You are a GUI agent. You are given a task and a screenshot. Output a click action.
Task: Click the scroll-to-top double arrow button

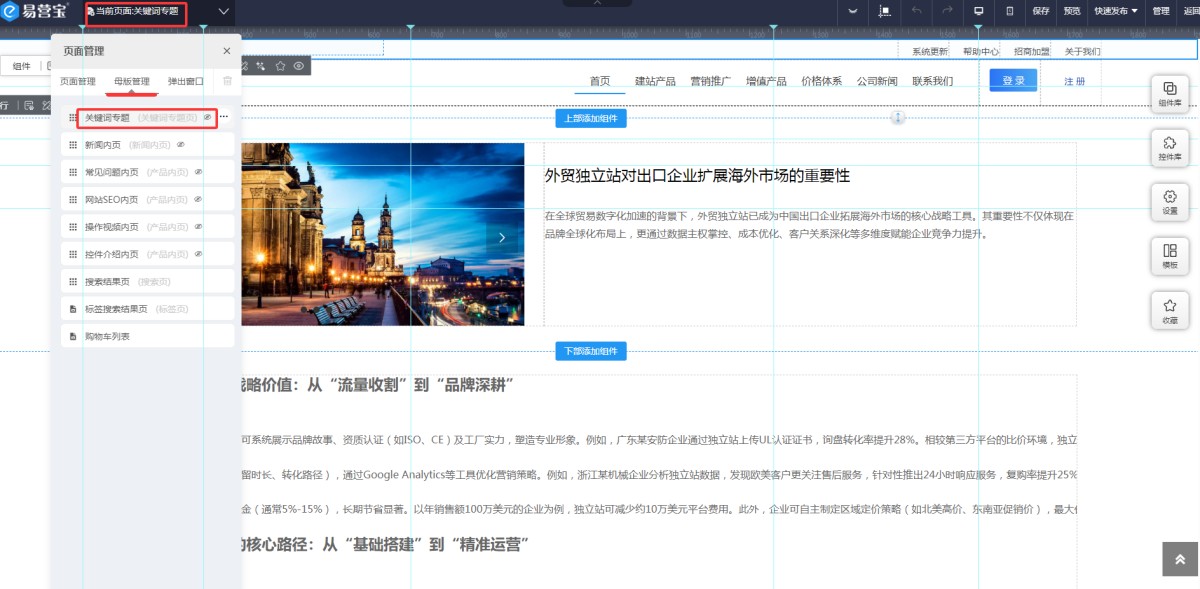[1180, 560]
